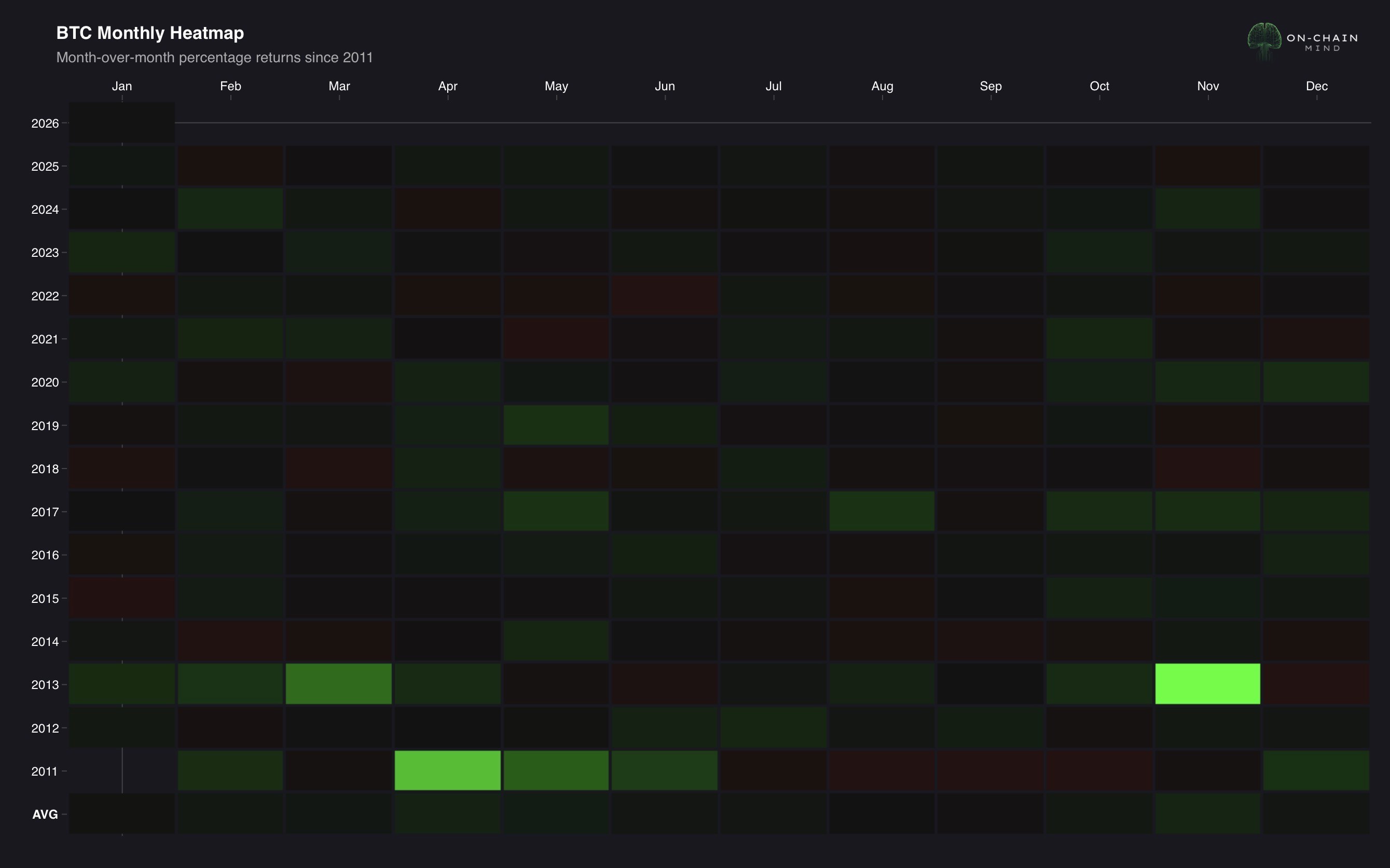Screen dimensions: 1390x868
Task: Click the AVG November cell
Action: click(1207, 814)
